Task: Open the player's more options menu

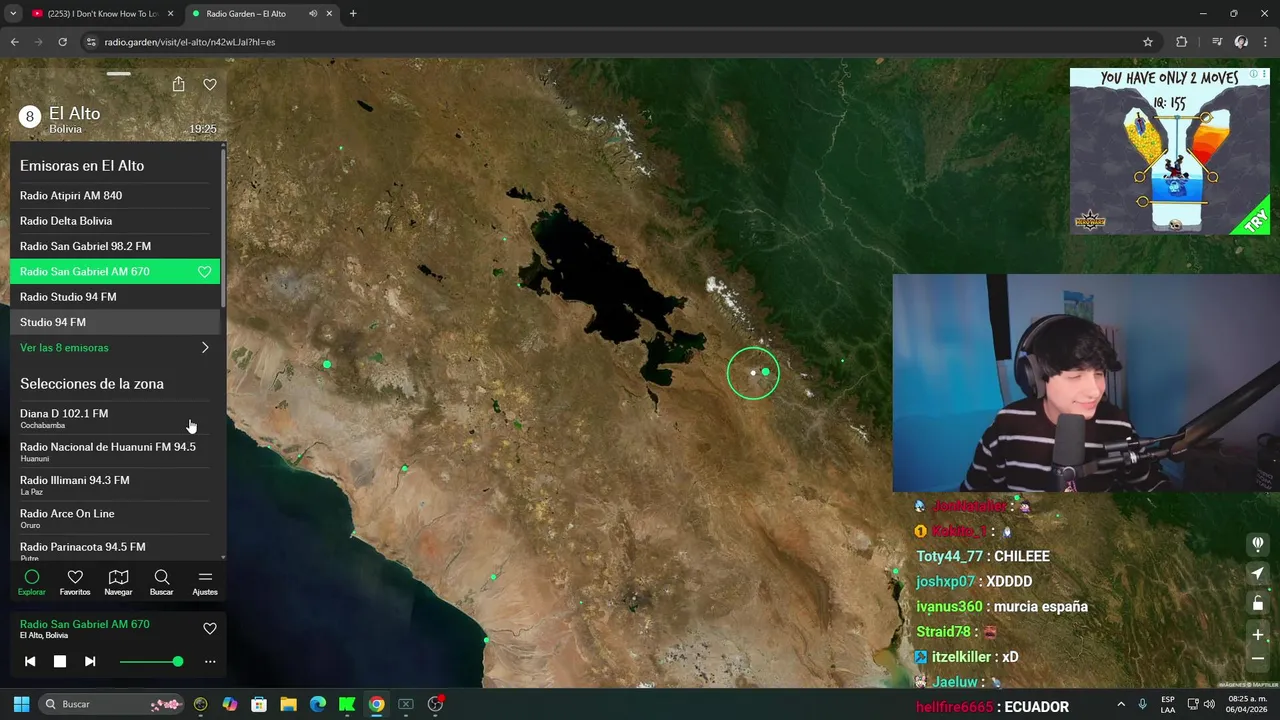Action: [210, 661]
